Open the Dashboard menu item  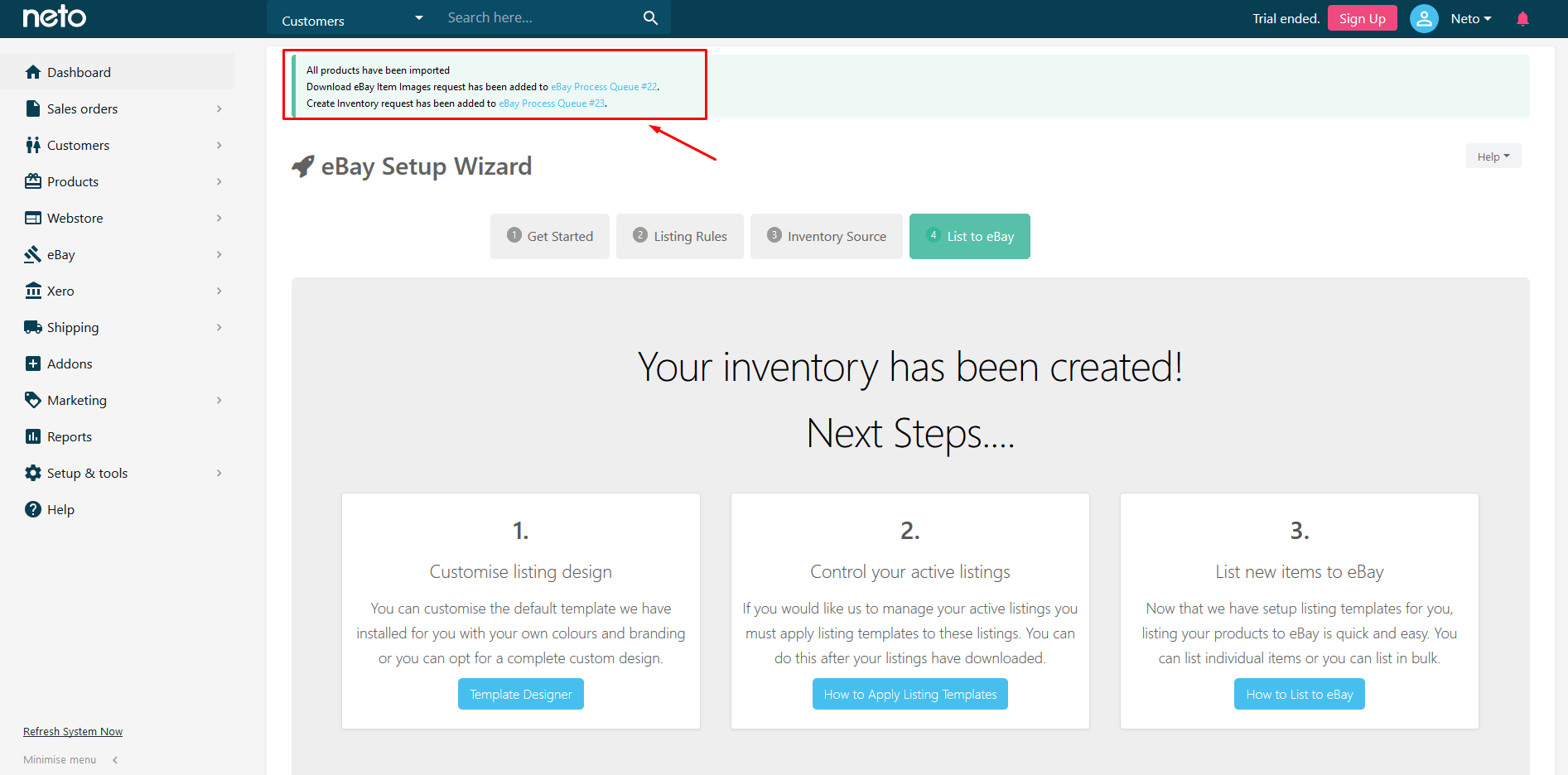pyautogui.click(x=117, y=72)
